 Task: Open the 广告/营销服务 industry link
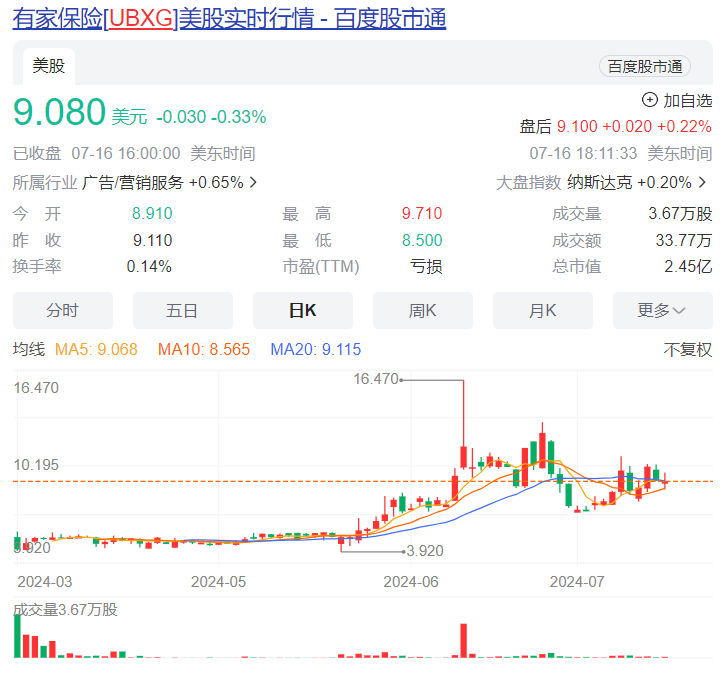tap(133, 183)
